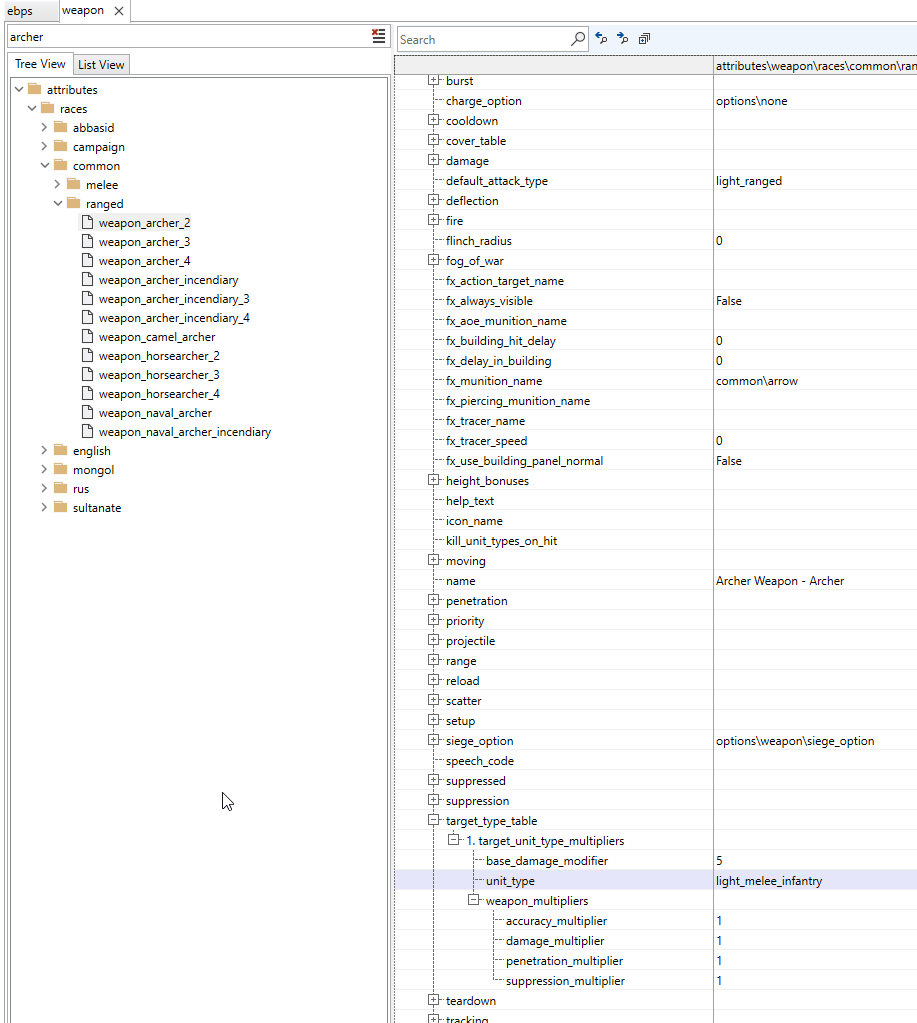Collapse the common folder
This screenshot has width=917, height=1023.
(45, 165)
